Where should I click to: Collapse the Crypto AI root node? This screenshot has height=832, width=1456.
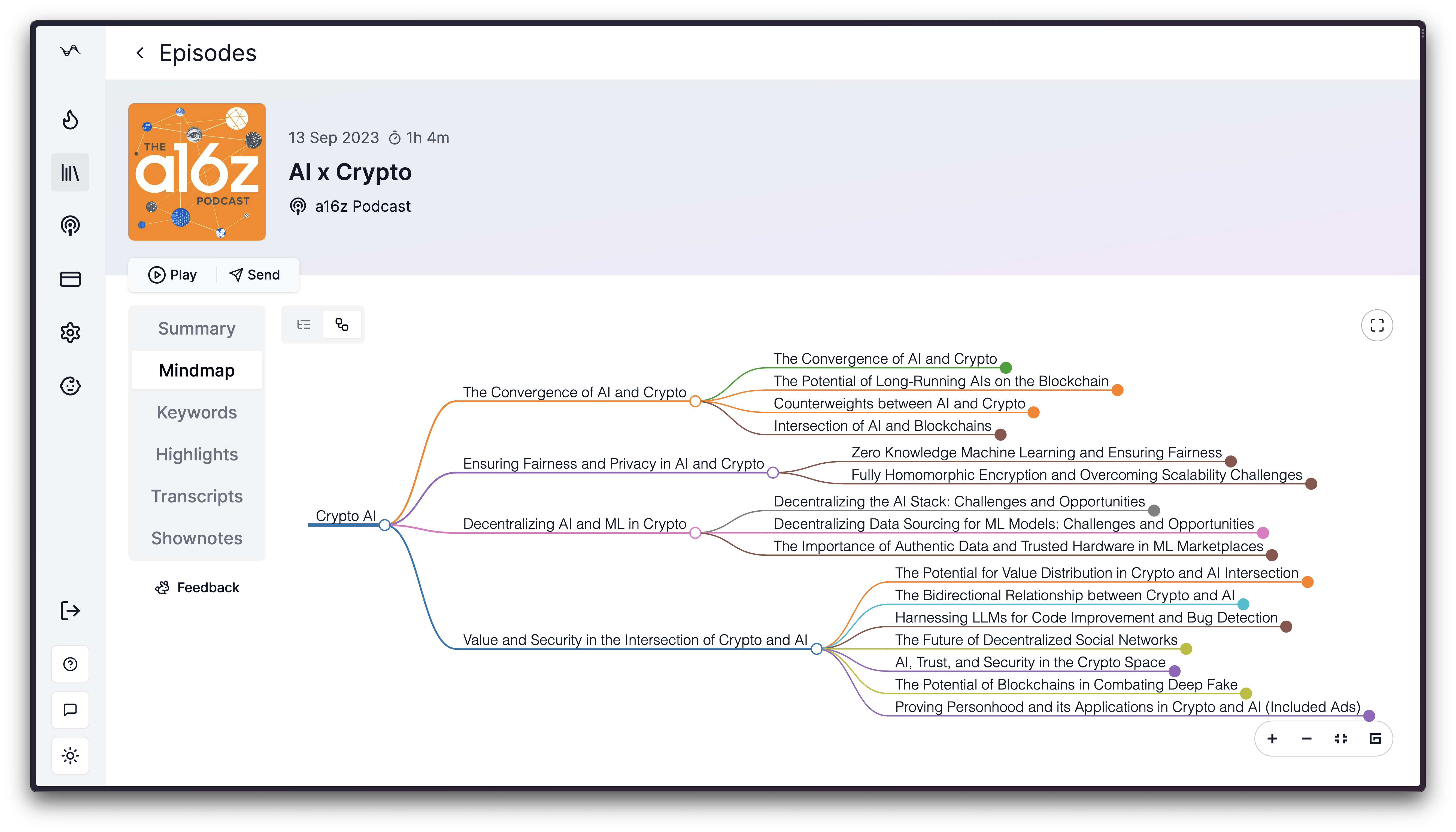[385, 525]
